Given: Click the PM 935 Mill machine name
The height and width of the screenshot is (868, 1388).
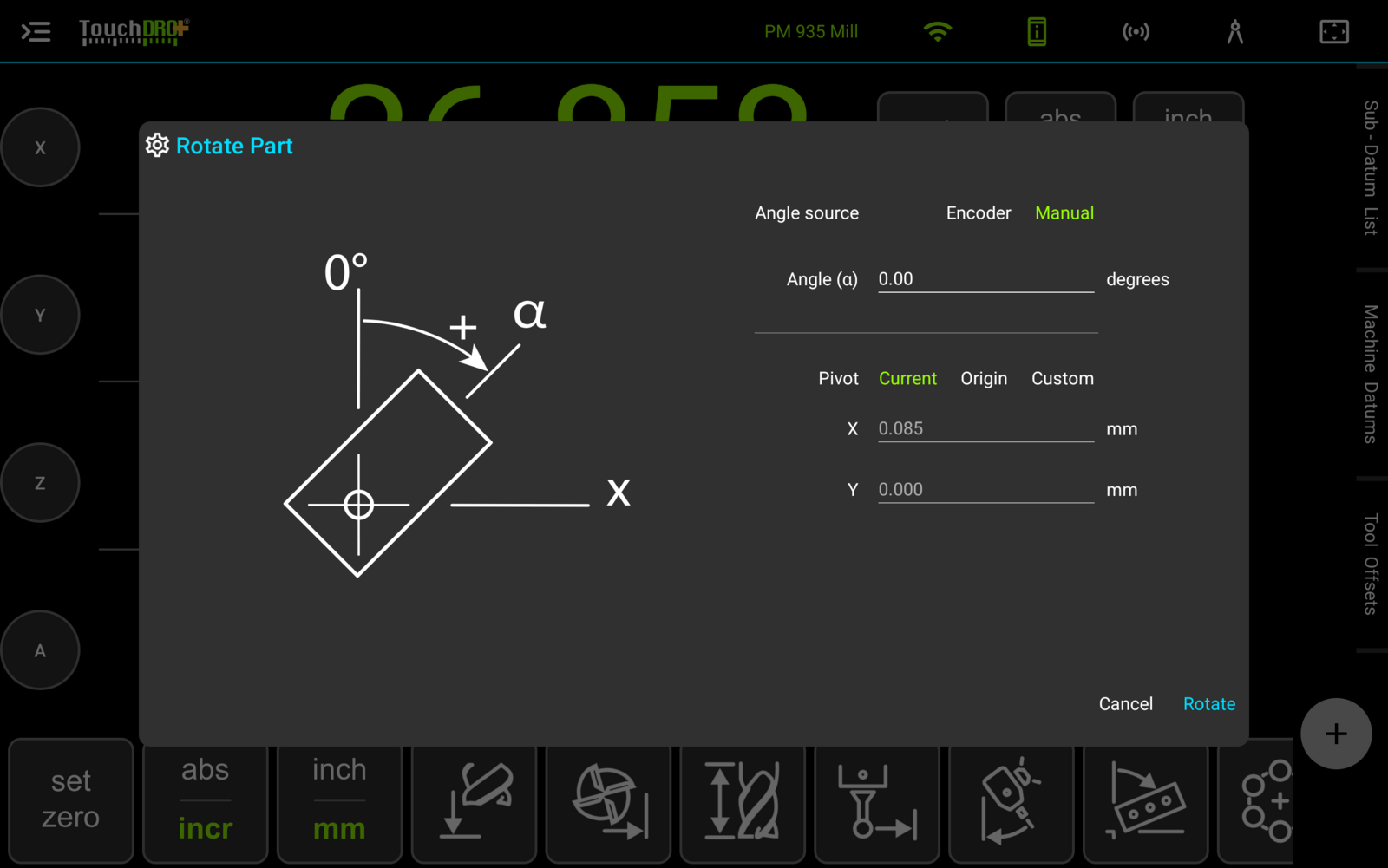Looking at the screenshot, I should [811, 32].
